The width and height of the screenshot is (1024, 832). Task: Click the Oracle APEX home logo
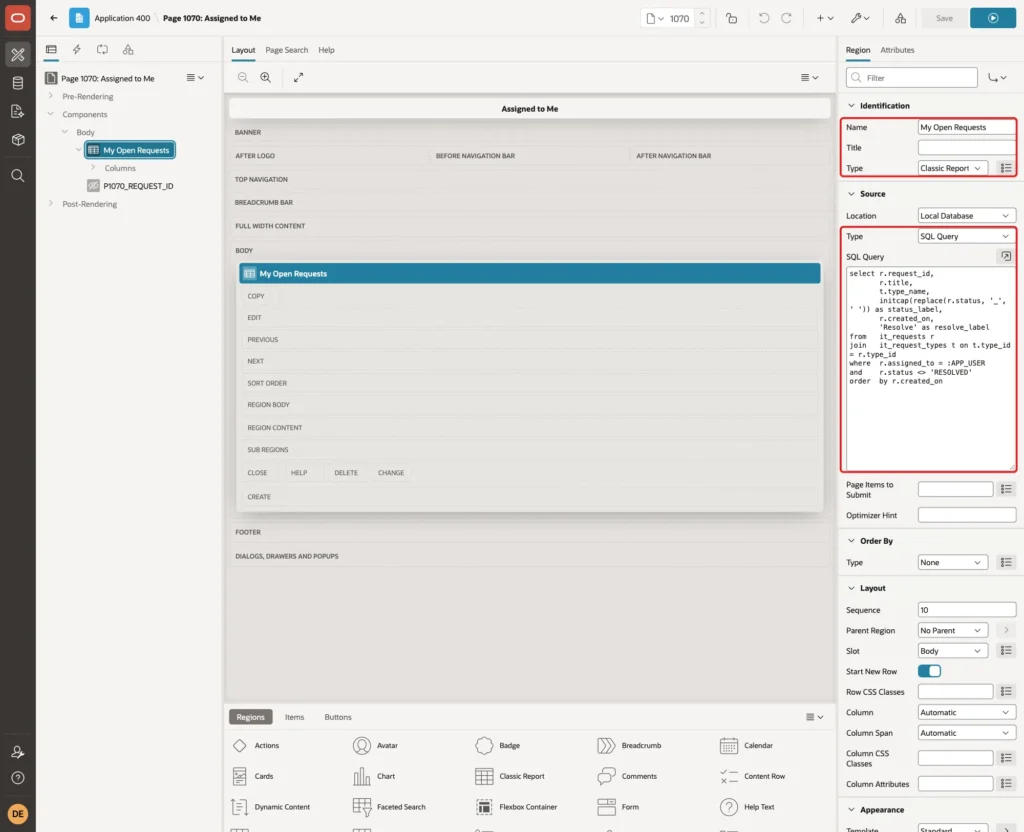(x=18, y=18)
